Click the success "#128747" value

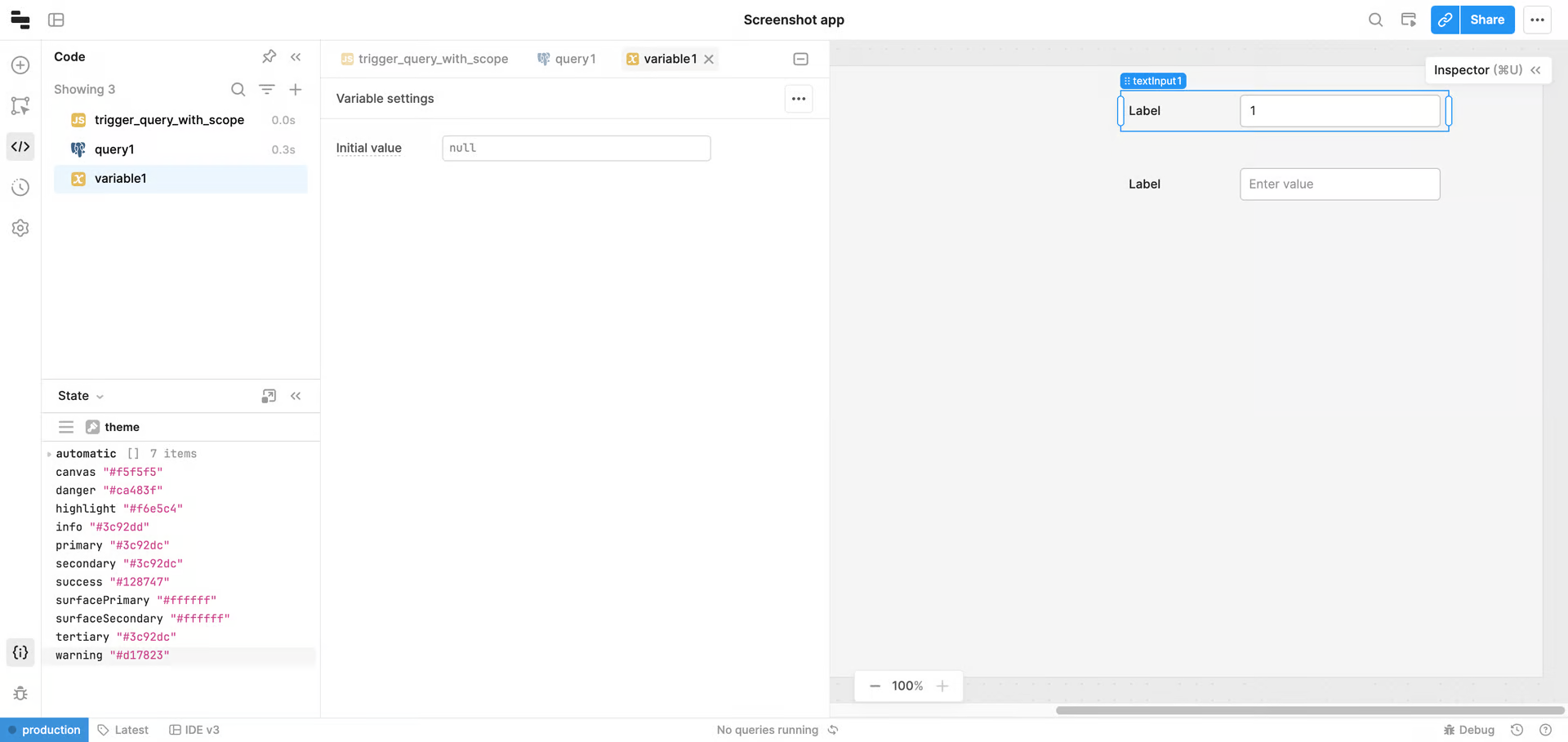(x=140, y=582)
